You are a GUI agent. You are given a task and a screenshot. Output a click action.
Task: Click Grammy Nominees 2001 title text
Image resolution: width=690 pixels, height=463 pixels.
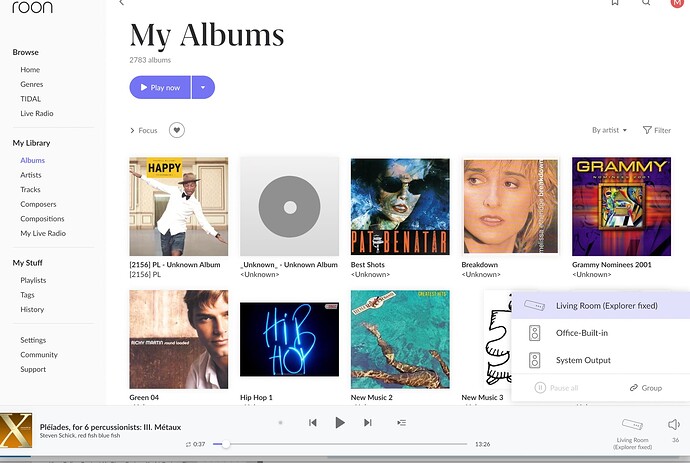coord(612,265)
